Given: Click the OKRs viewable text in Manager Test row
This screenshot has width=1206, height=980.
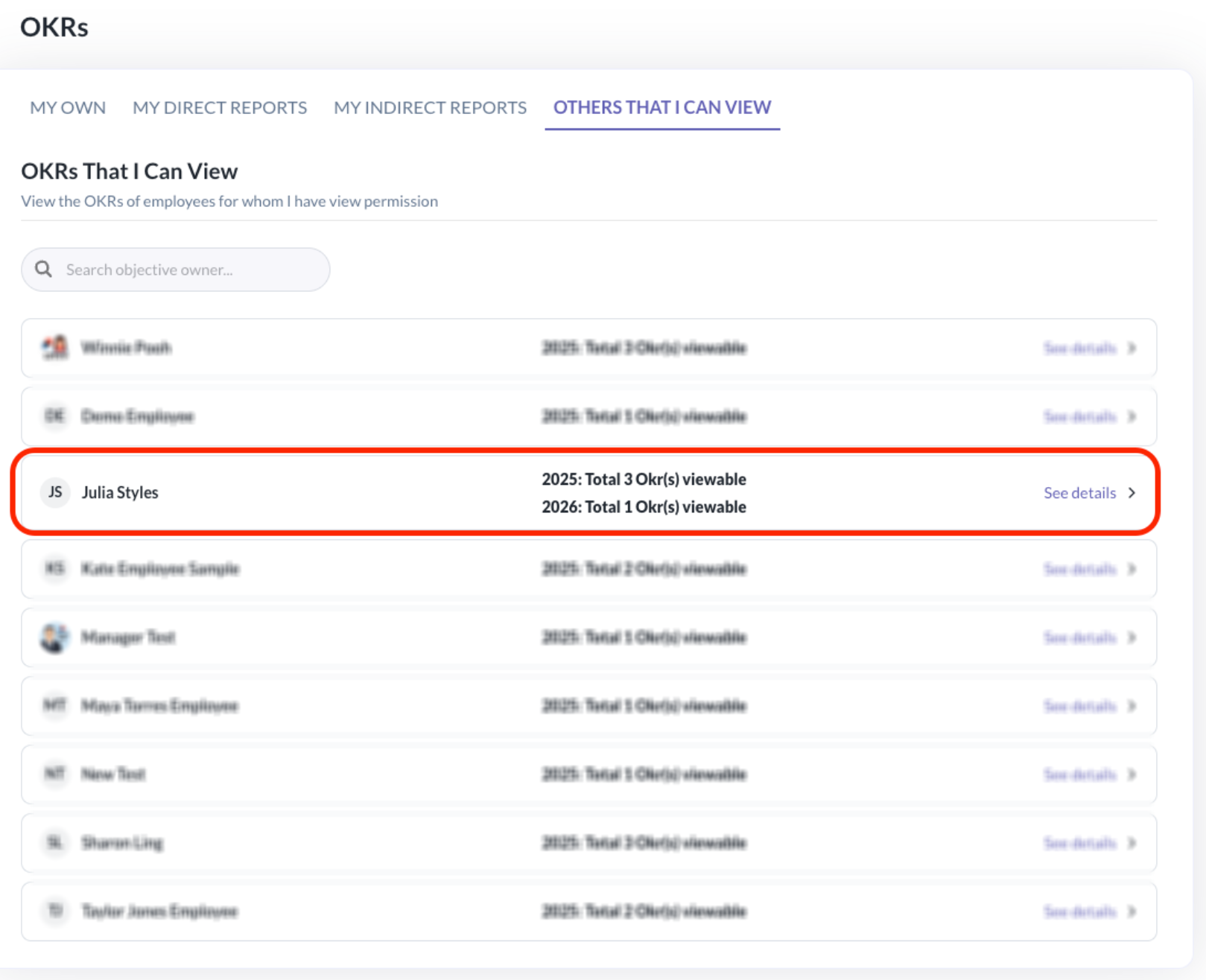Looking at the screenshot, I should coord(644,637).
